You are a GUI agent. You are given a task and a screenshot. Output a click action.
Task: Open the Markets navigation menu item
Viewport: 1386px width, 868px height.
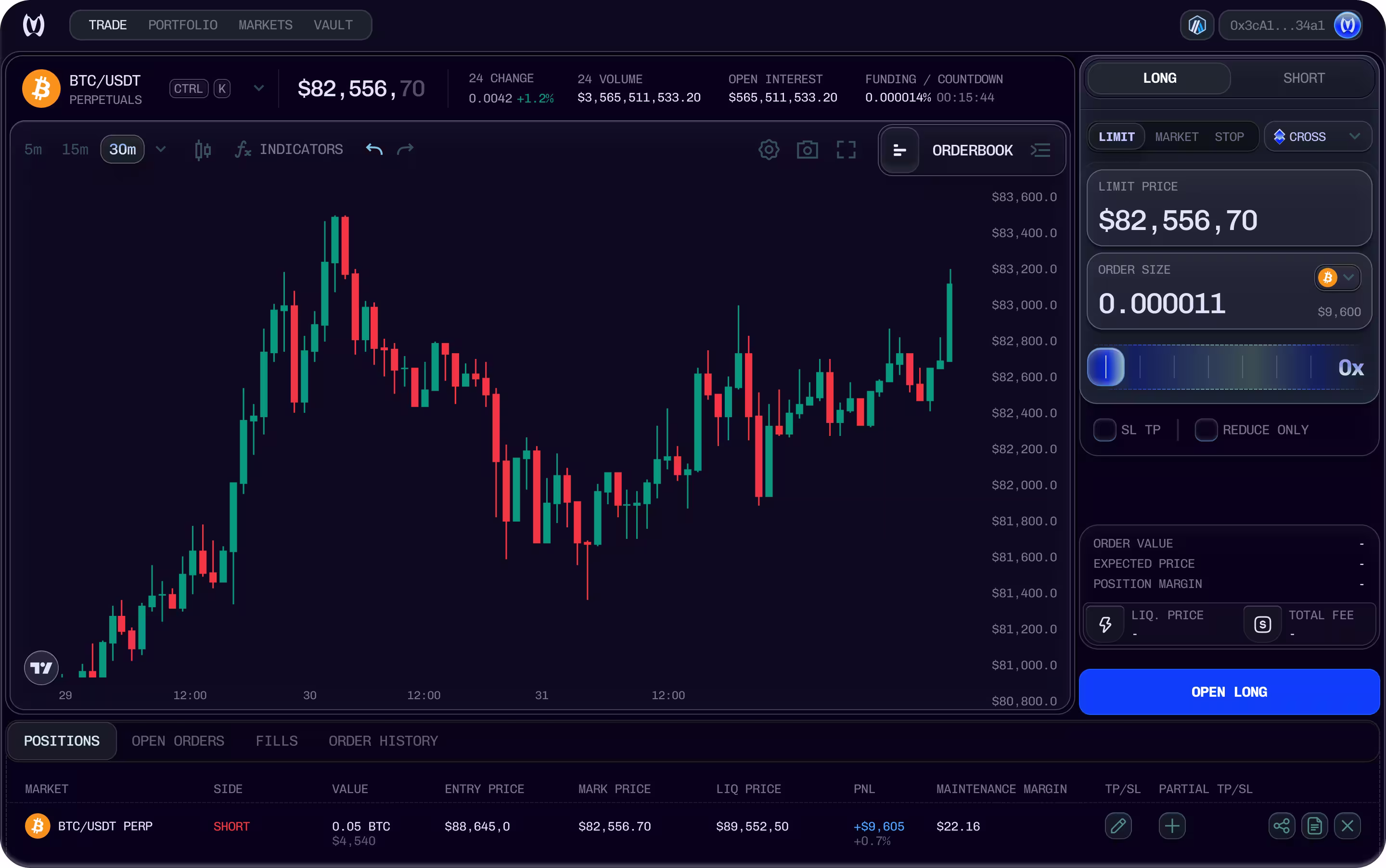[x=265, y=25]
